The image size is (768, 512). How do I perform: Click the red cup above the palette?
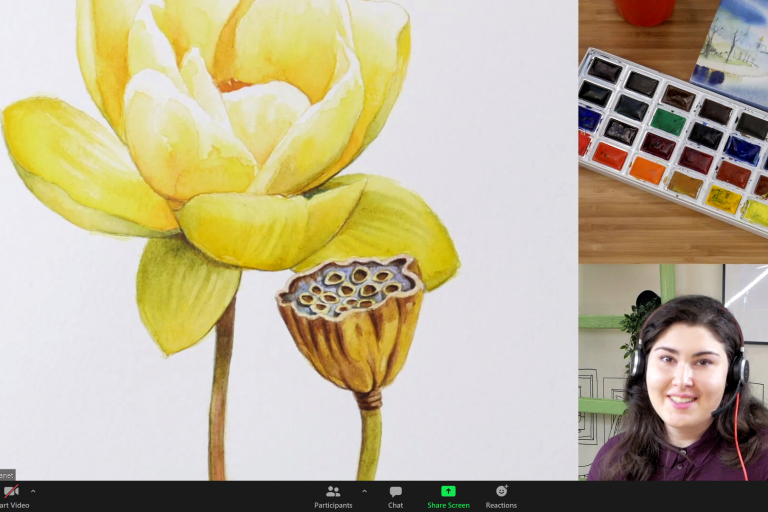(x=644, y=12)
